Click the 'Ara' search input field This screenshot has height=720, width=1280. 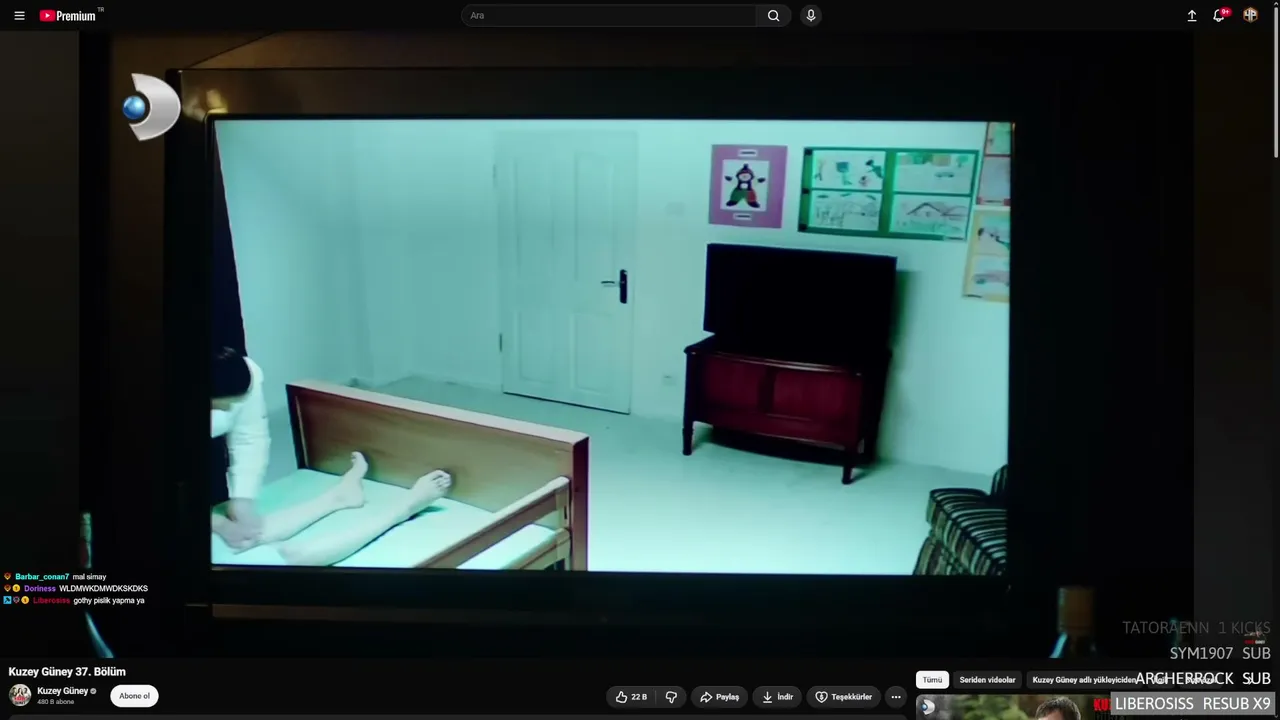point(609,16)
